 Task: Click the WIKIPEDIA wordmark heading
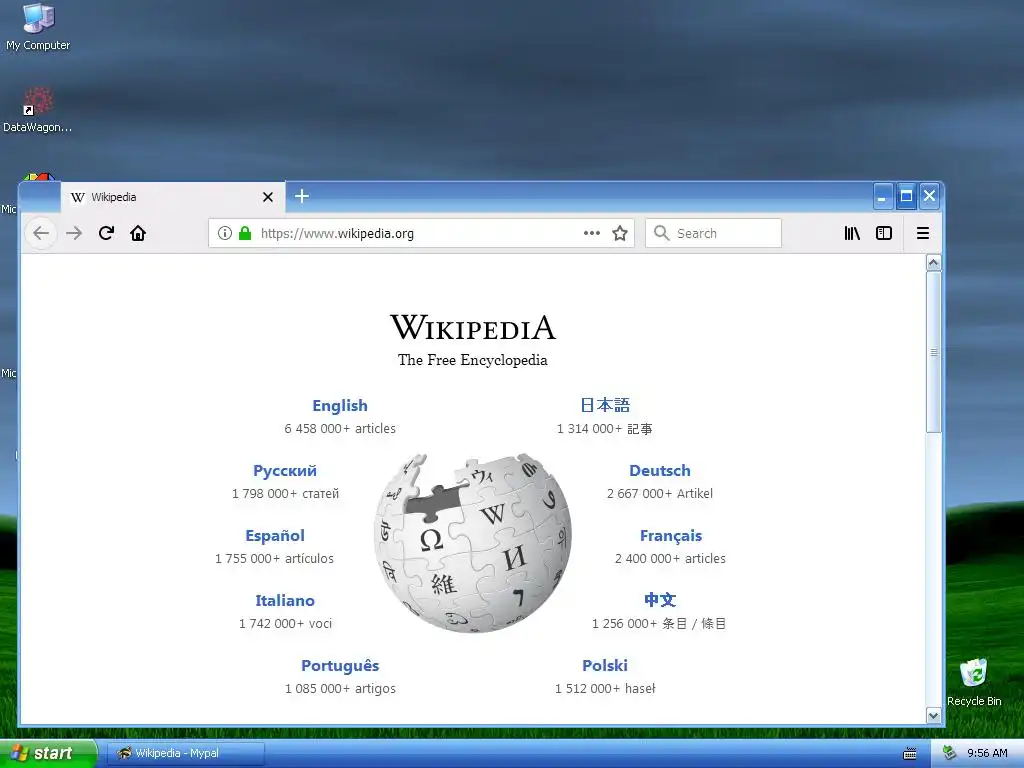473,327
